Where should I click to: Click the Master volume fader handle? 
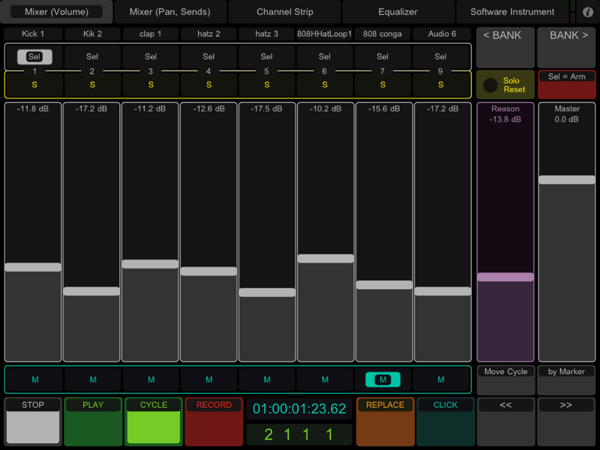[566, 180]
